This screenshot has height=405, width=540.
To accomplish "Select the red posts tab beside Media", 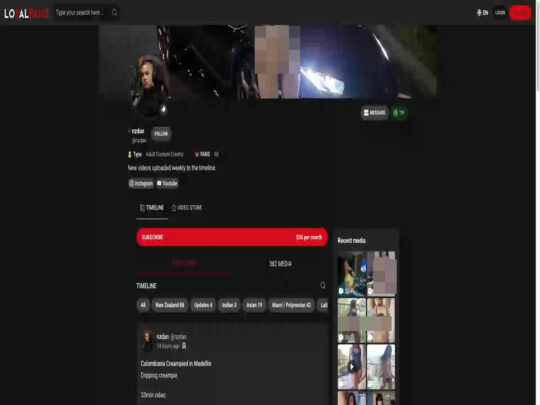I will [x=184, y=263].
